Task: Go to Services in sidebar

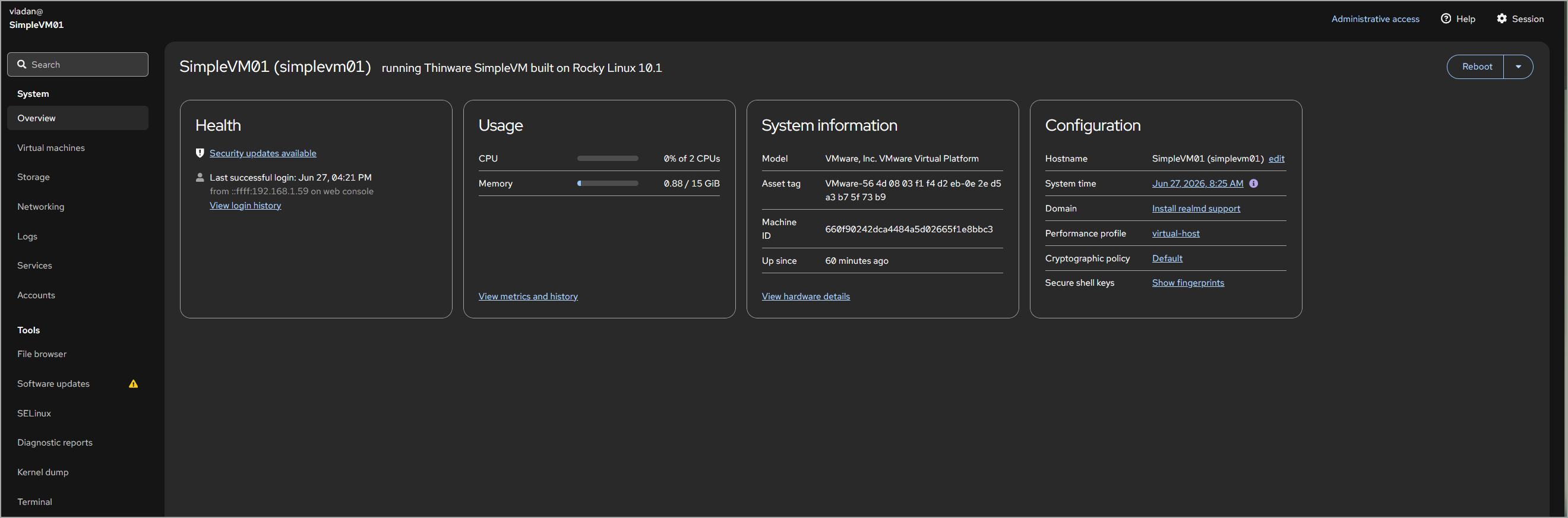Action: tap(78, 266)
